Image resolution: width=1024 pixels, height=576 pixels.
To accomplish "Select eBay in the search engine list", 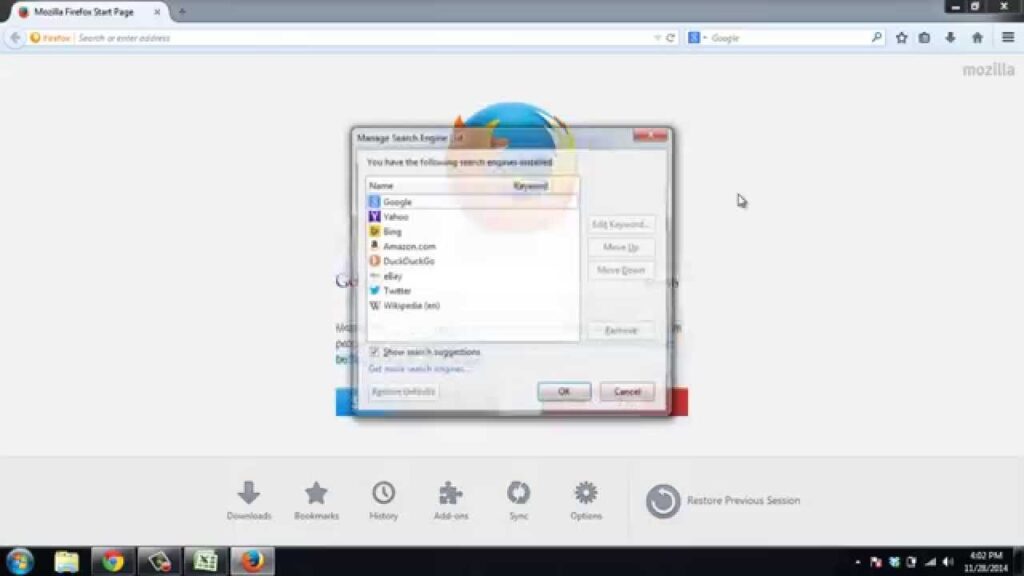I will [x=472, y=276].
